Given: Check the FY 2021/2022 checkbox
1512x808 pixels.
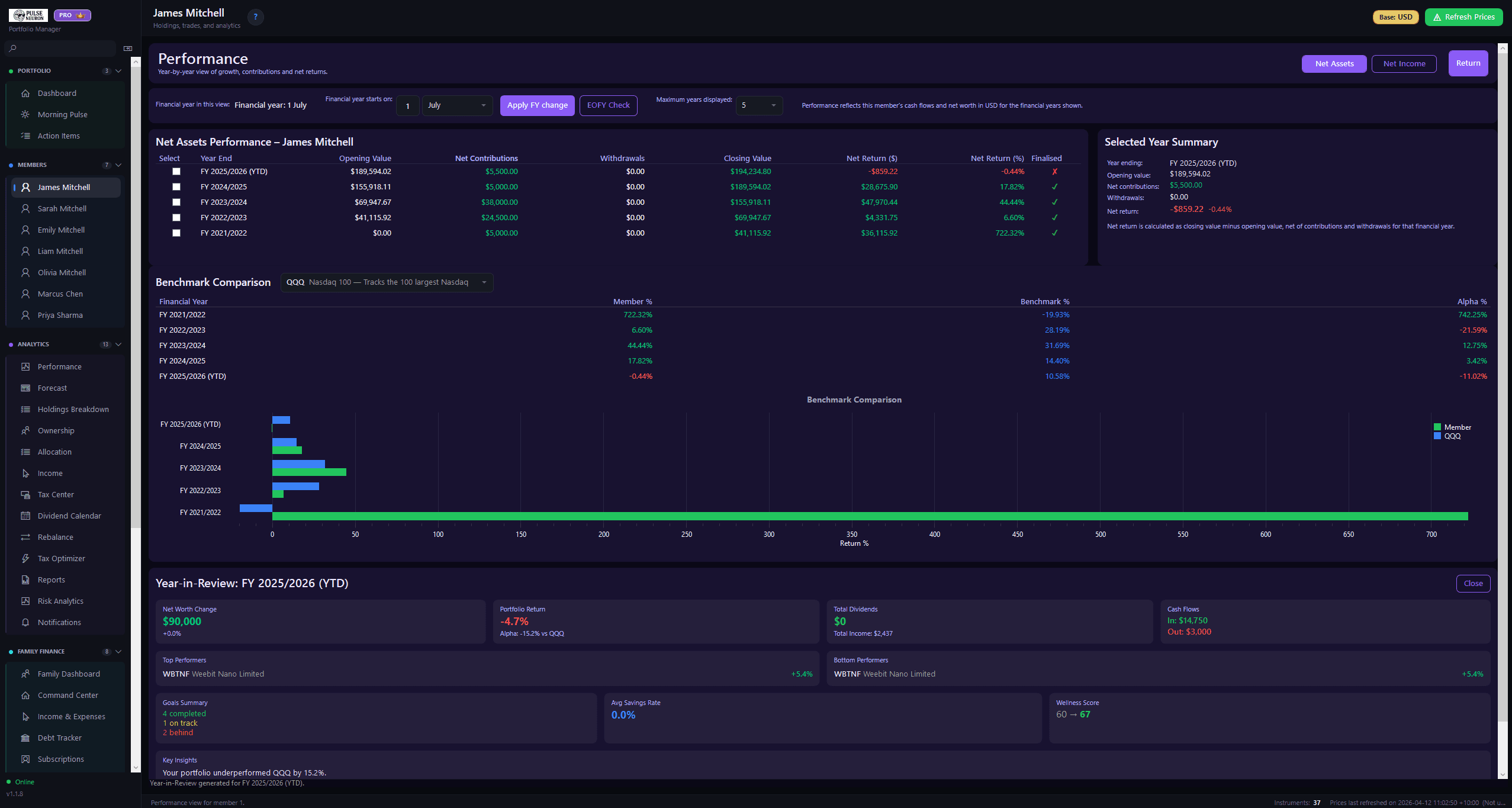Looking at the screenshot, I should point(176,233).
